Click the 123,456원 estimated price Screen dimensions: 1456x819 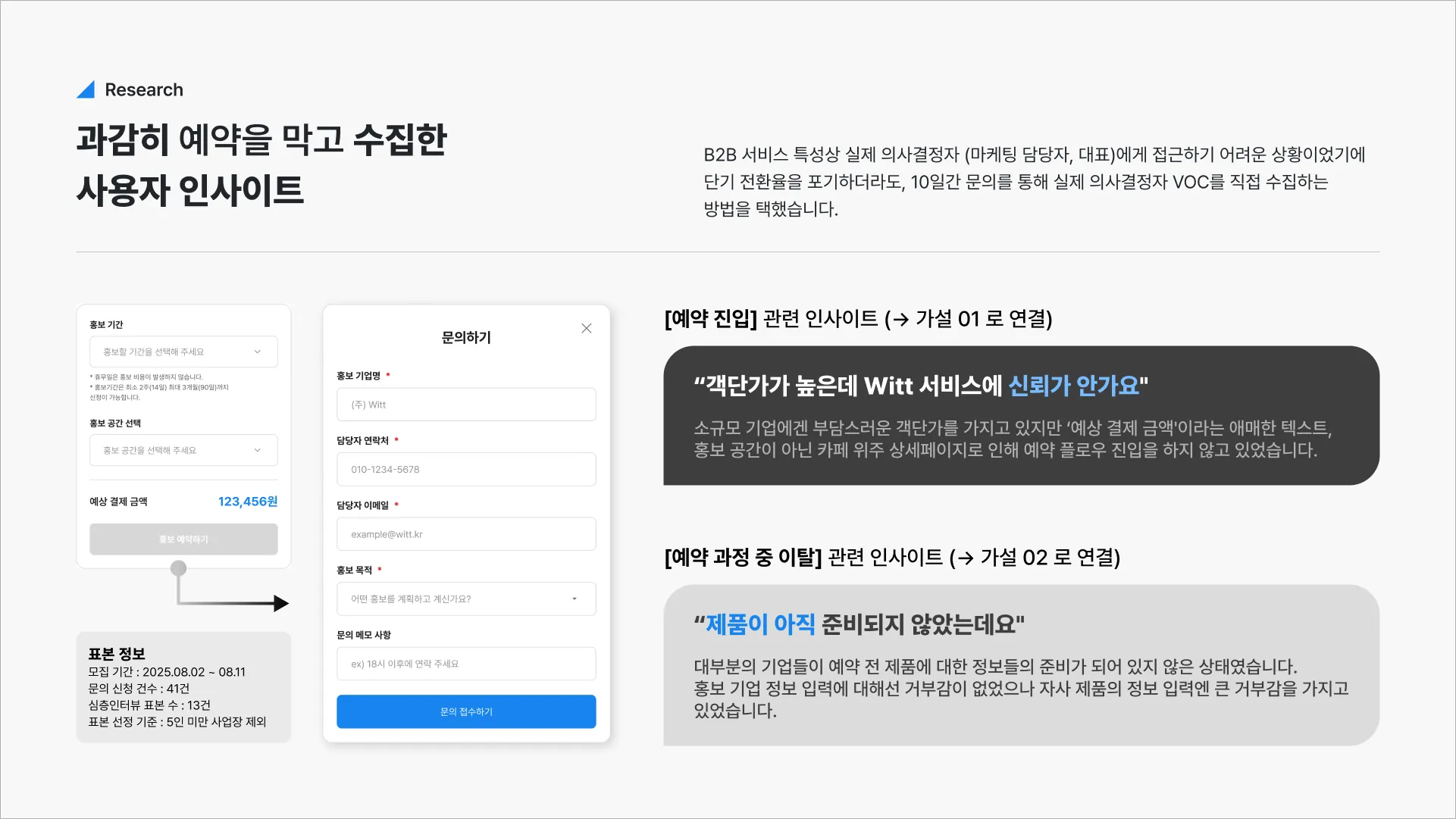[247, 502]
